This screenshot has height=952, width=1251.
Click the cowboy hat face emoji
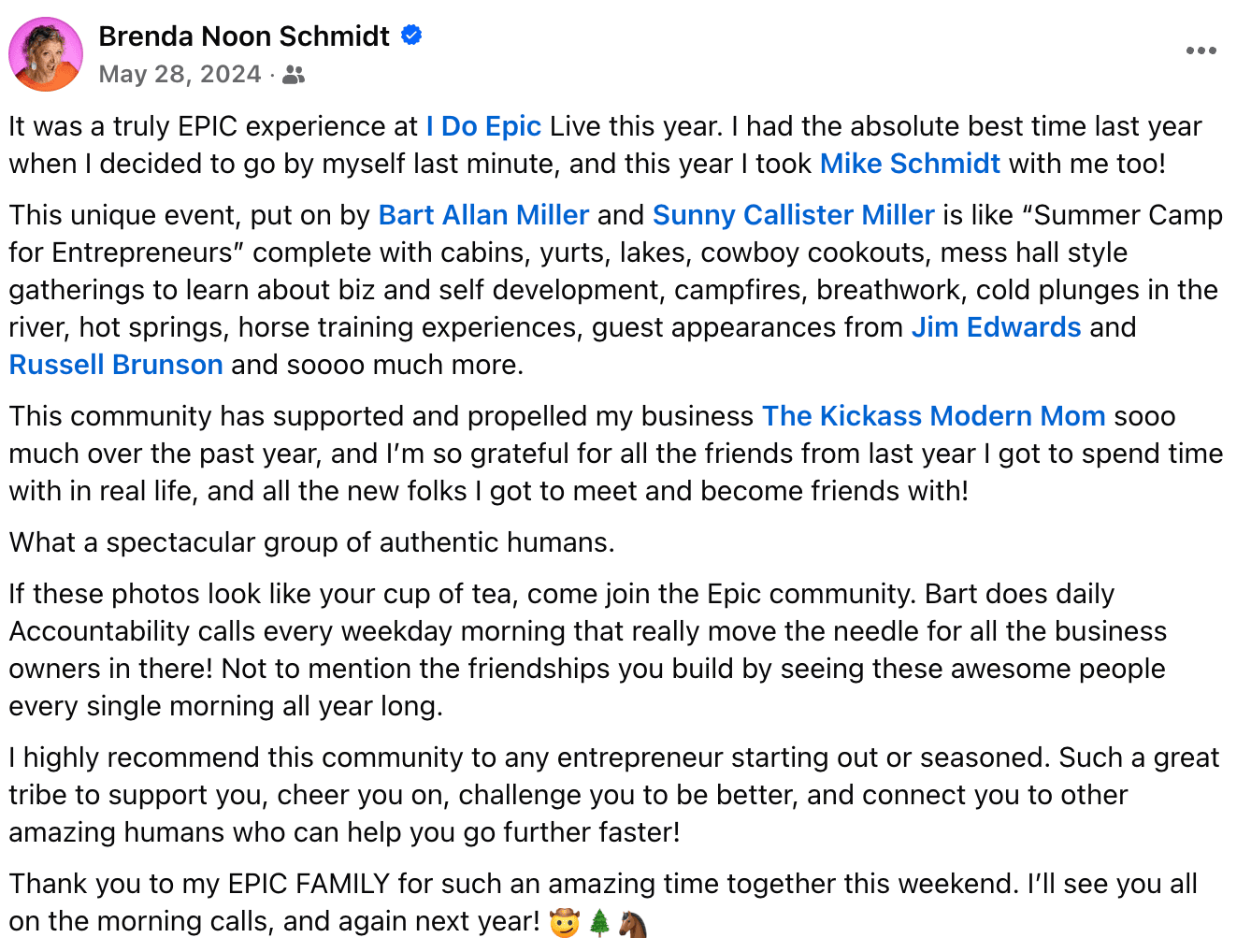tap(565, 923)
